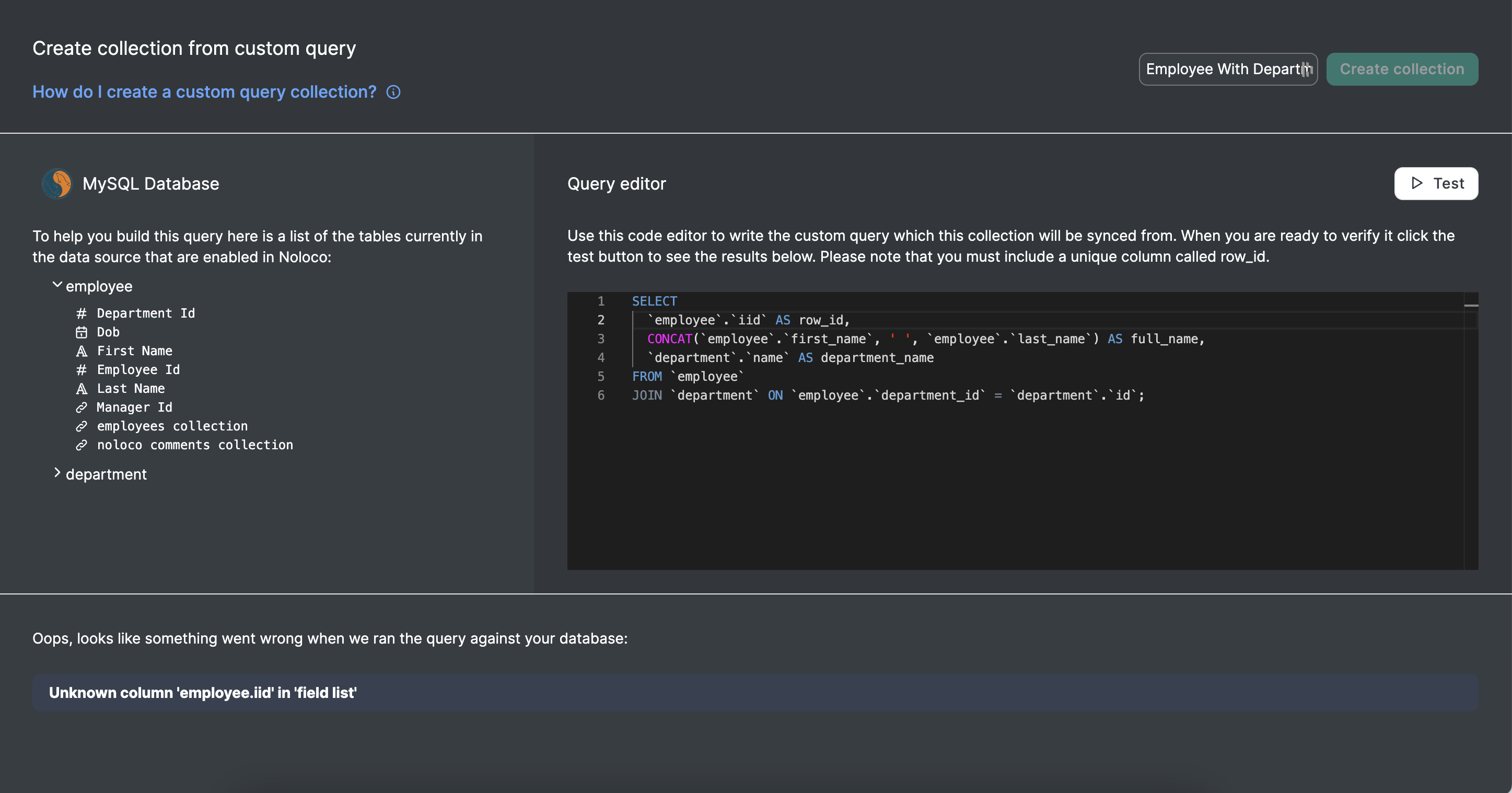Click the MySQL Database logo icon
1512x793 pixels.
[x=57, y=184]
